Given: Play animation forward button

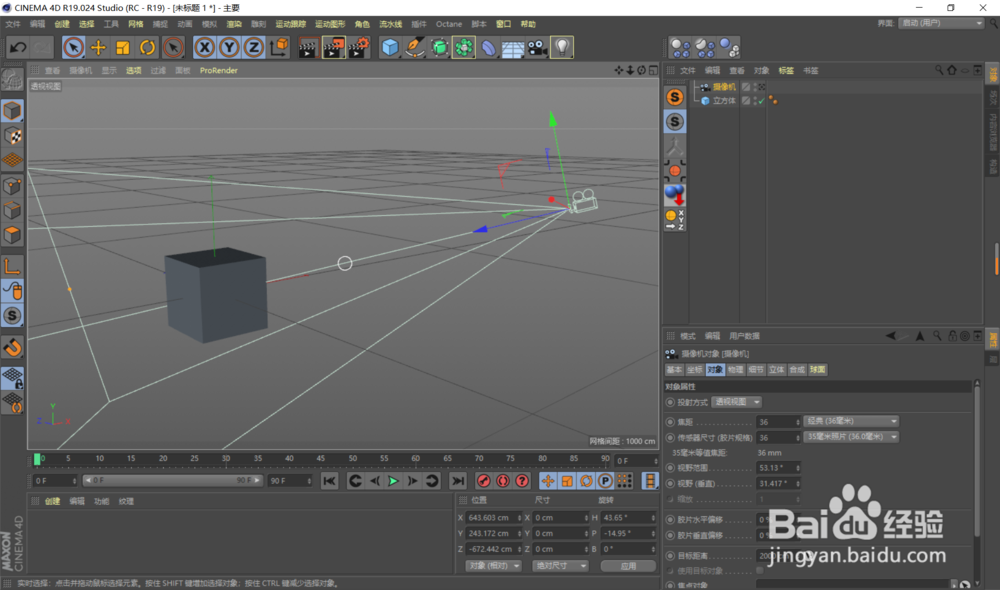Looking at the screenshot, I should pyautogui.click(x=393, y=482).
